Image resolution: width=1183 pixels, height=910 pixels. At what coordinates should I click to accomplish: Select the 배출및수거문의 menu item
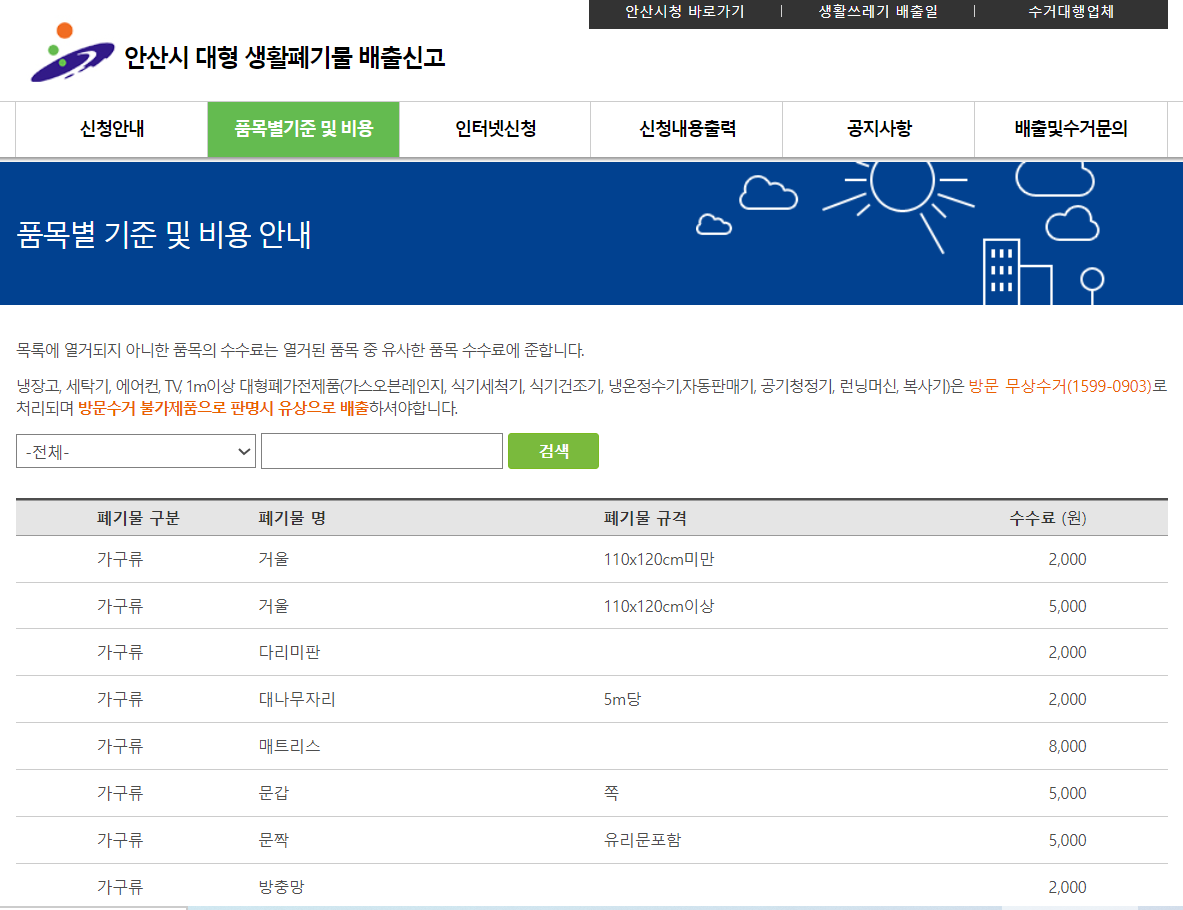coord(1070,129)
